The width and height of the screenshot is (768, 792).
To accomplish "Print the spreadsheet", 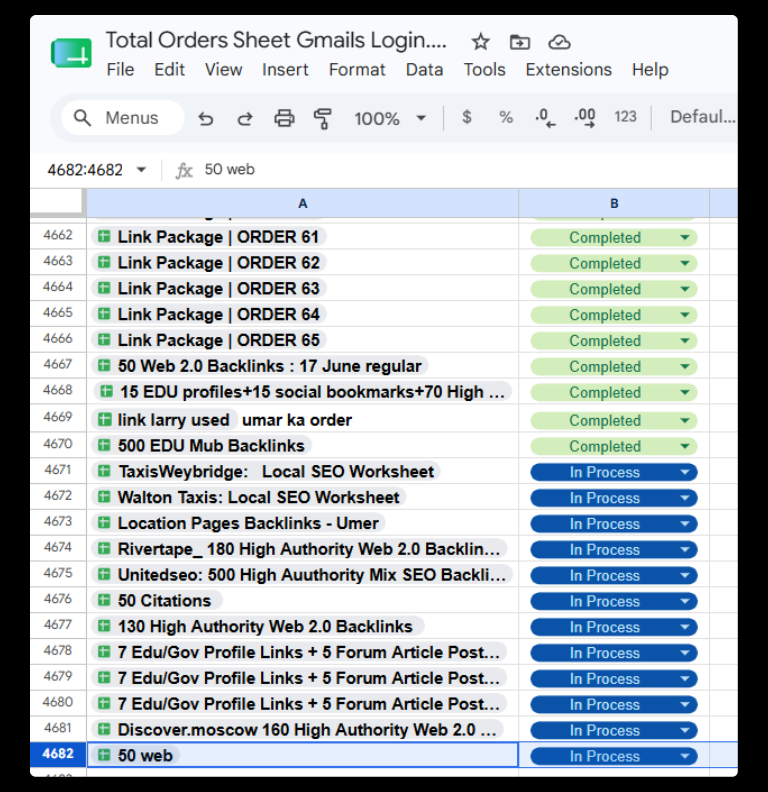I will [x=284, y=118].
